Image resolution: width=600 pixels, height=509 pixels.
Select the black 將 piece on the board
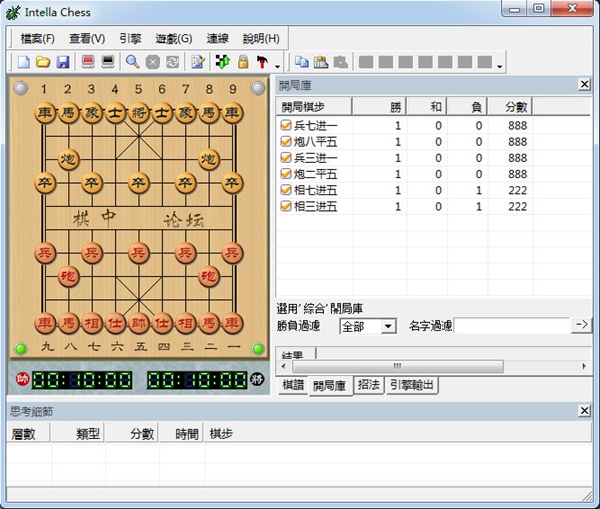139,113
